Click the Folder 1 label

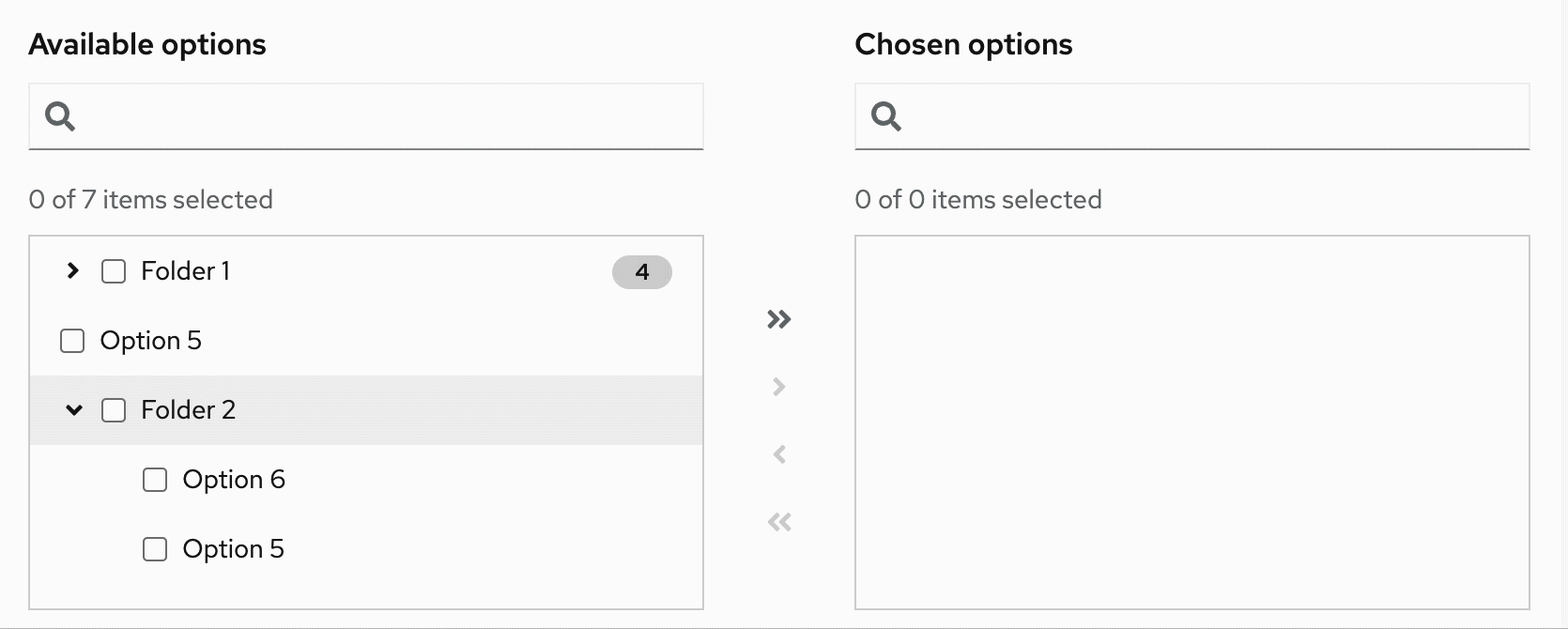click(x=185, y=271)
